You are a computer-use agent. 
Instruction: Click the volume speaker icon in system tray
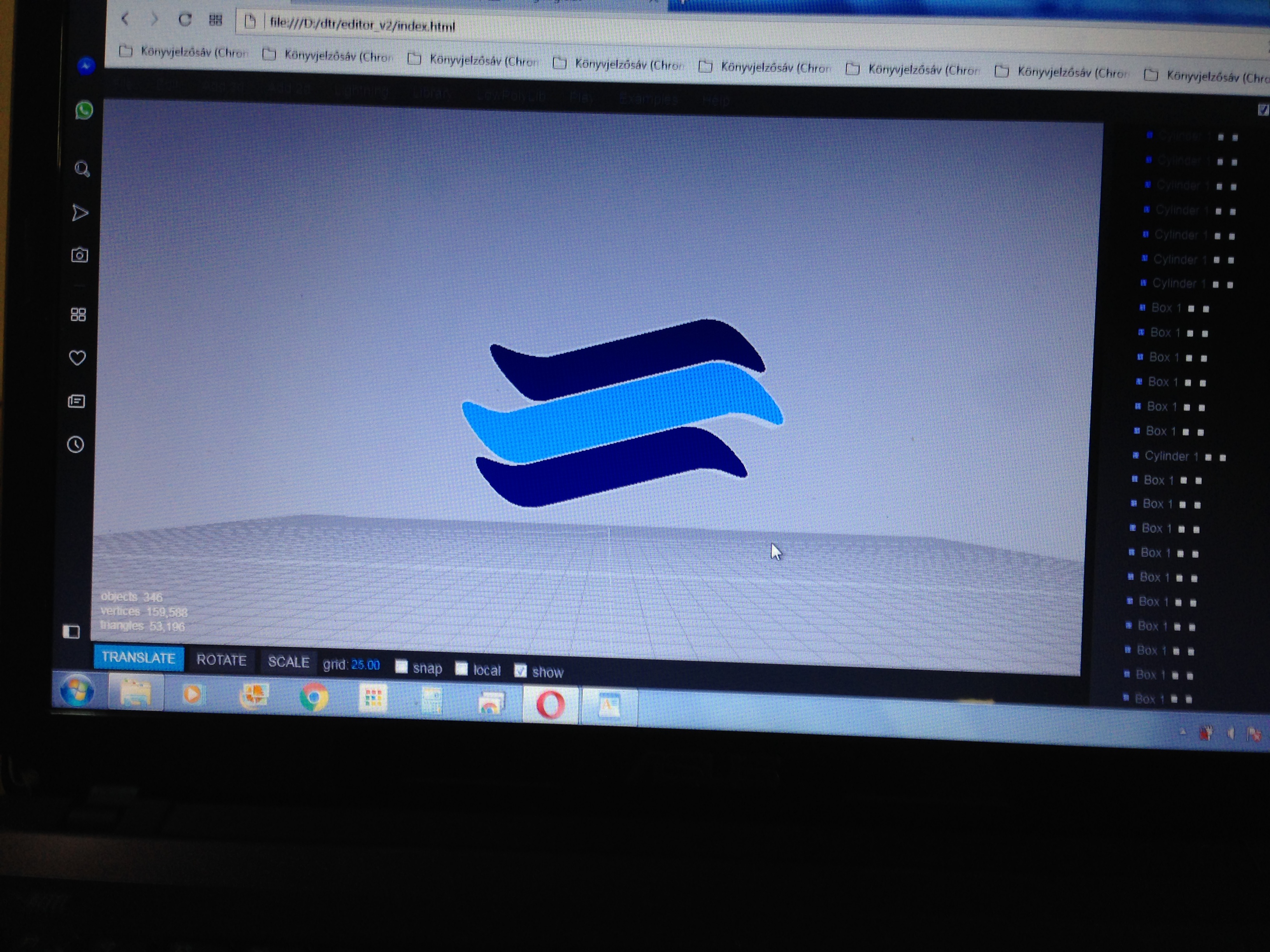(1230, 733)
